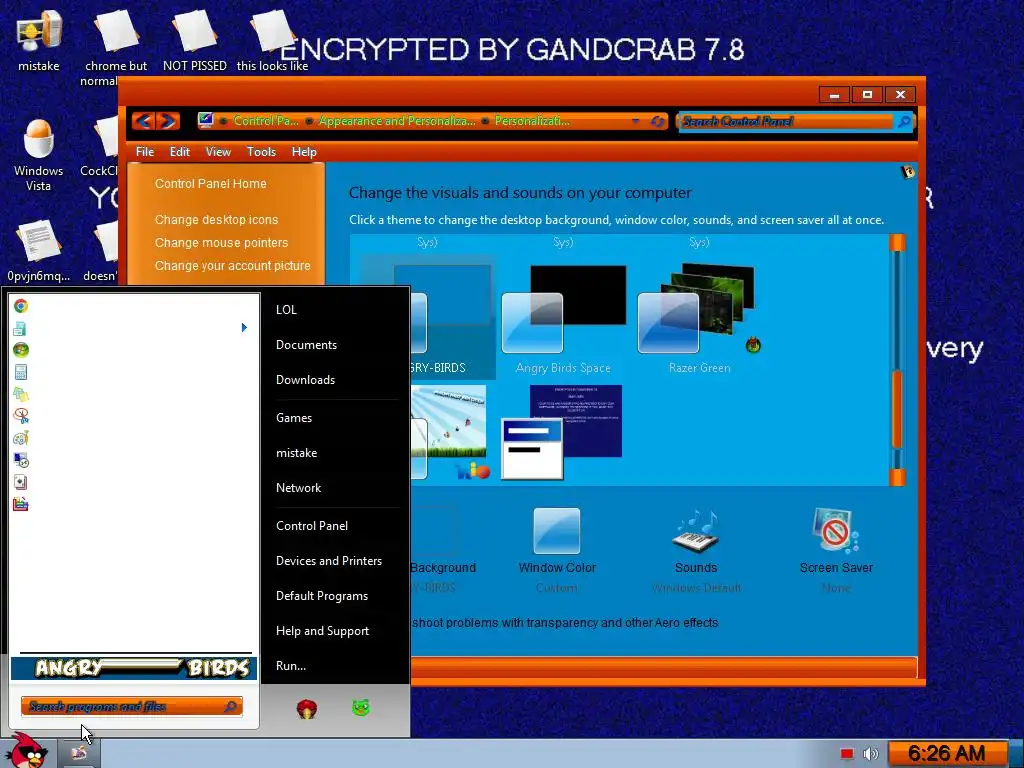
Task: Open Control Panel in Start menu
Action: (312, 526)
